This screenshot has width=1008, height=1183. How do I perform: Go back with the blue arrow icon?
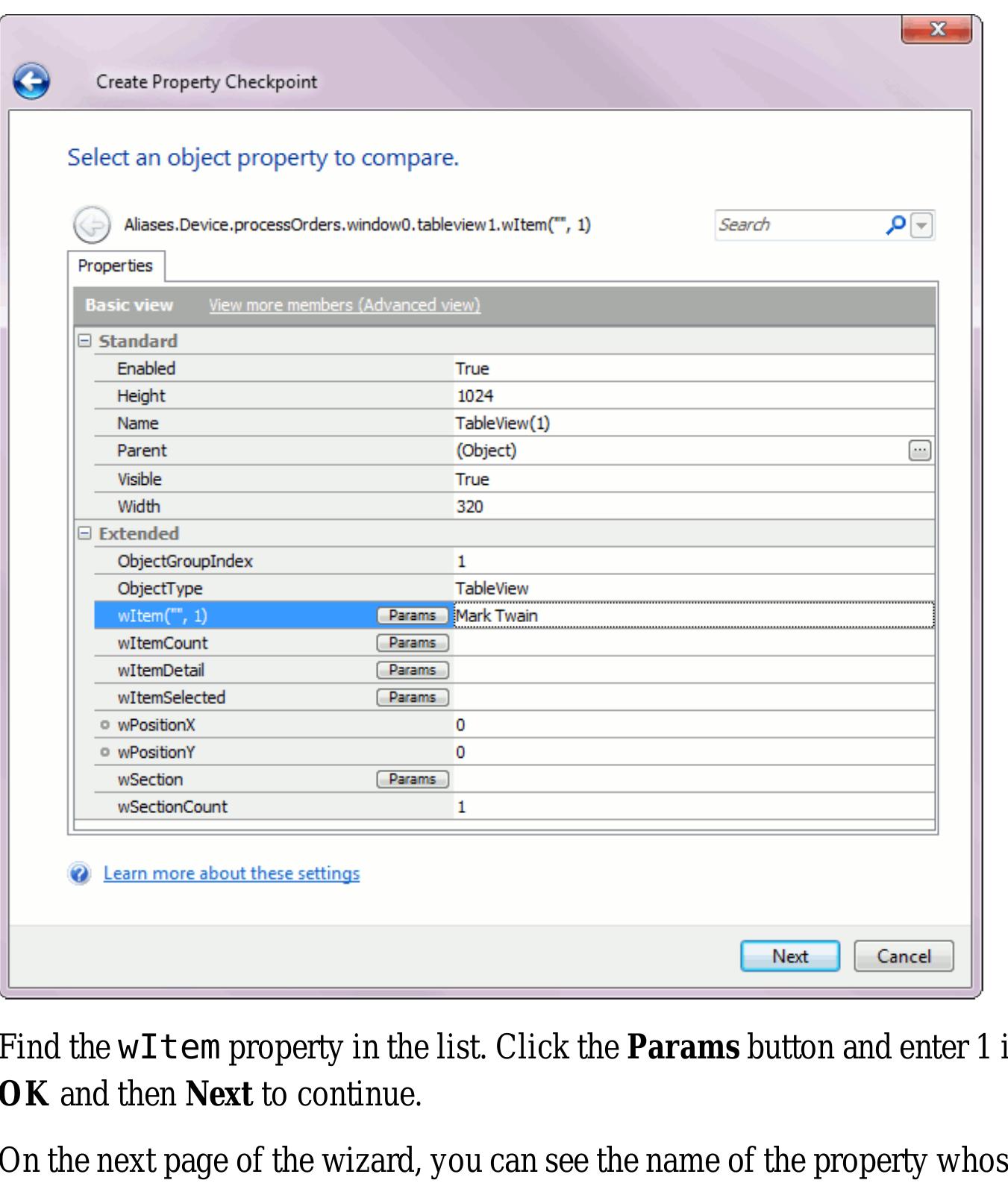click(31, 81)
